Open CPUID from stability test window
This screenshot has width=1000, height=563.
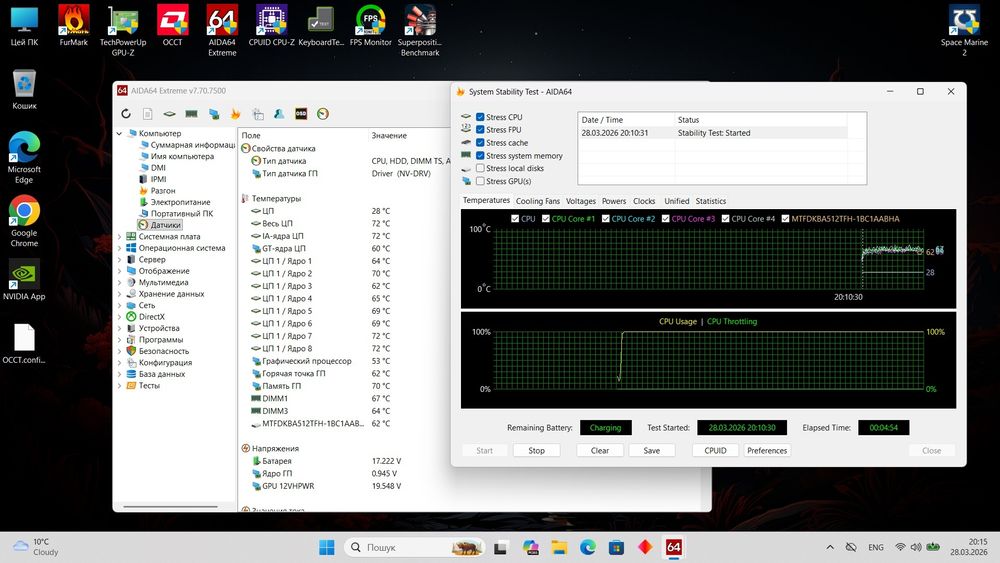[716, 450]
